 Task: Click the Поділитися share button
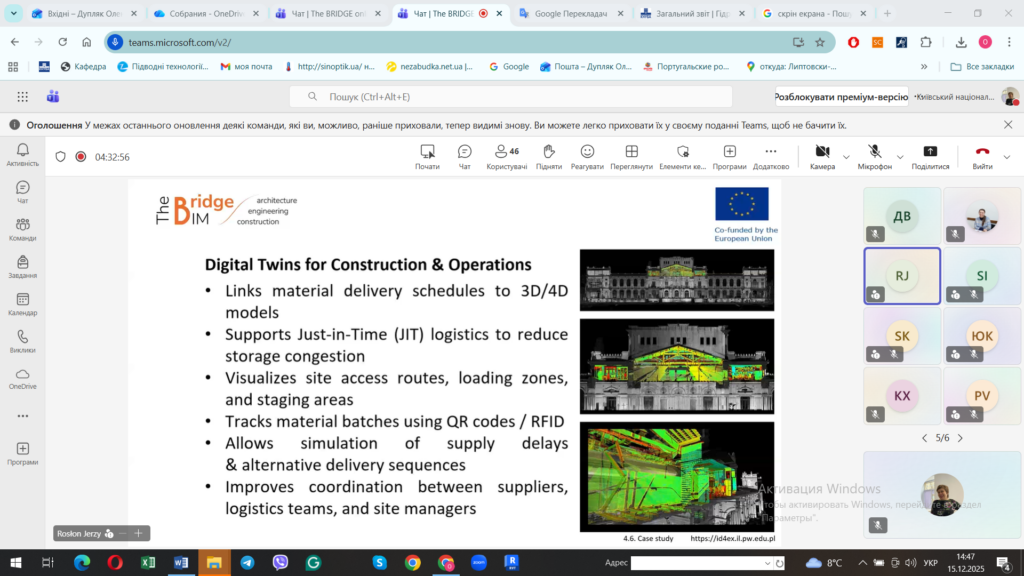pos(930,152)
